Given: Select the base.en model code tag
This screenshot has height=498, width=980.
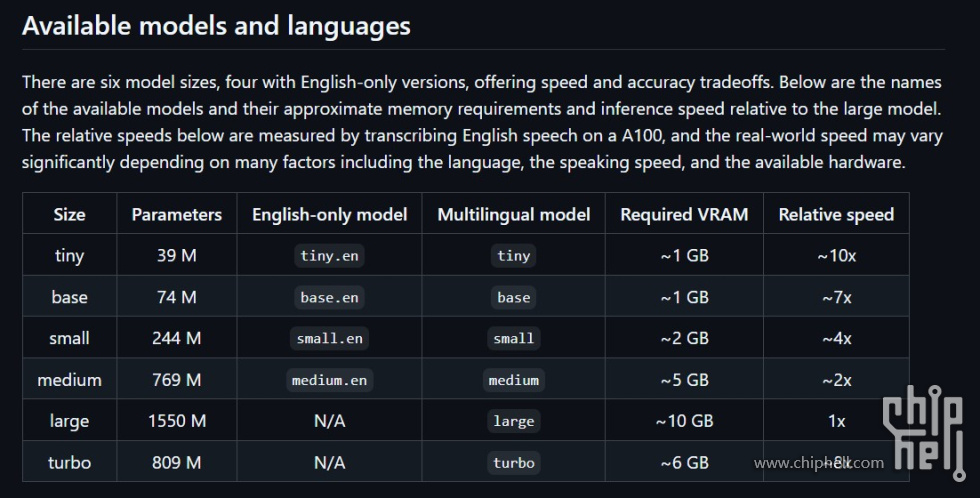Looking at the screenshot, I should click(x=329, y=297).
